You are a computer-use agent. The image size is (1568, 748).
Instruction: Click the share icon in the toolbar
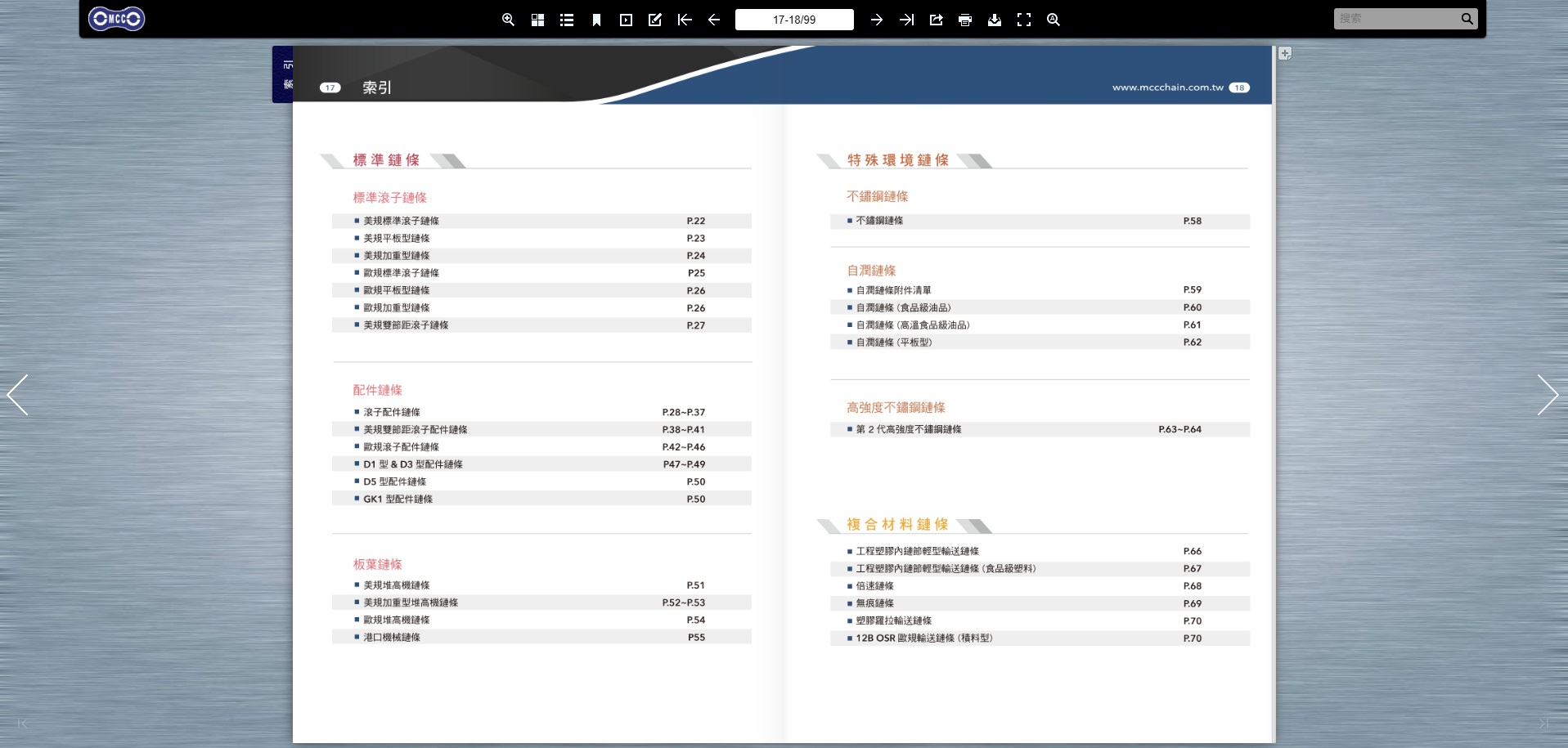[936, 20]
